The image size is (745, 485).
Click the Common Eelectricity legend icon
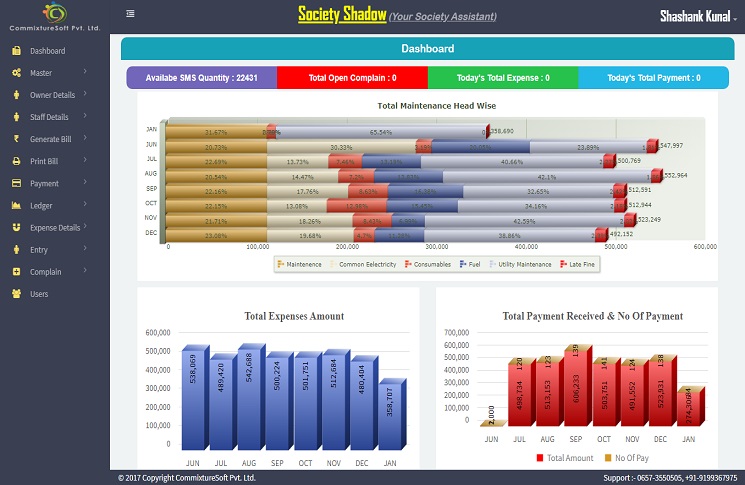pos(333,264)
